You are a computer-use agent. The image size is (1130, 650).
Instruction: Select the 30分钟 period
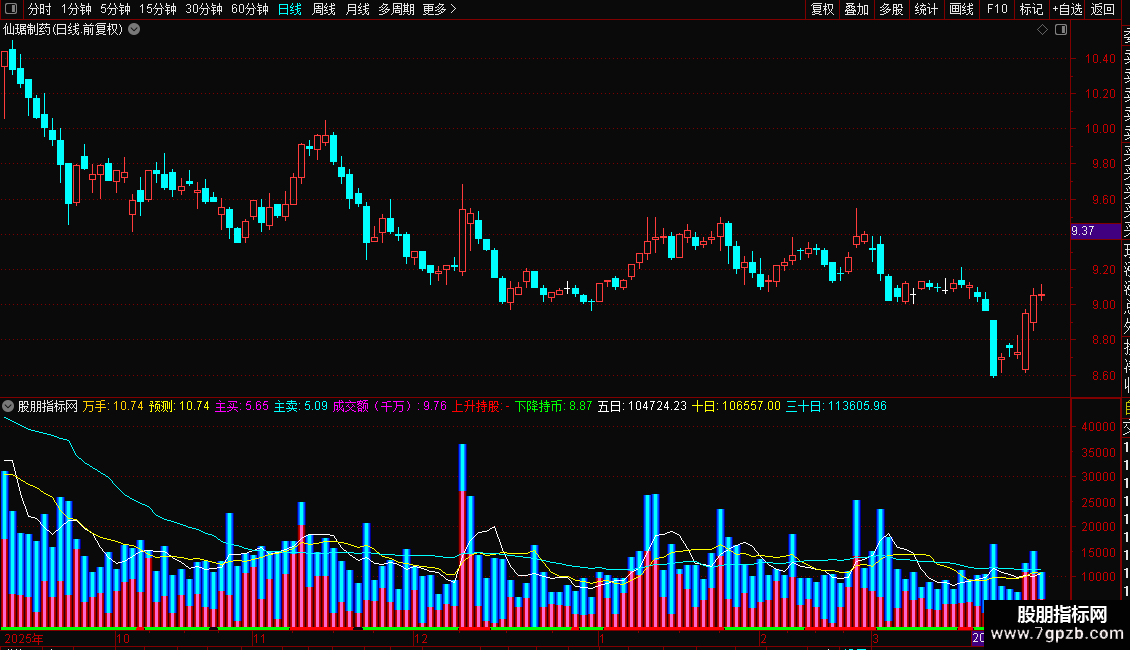[x=204, y=9]
